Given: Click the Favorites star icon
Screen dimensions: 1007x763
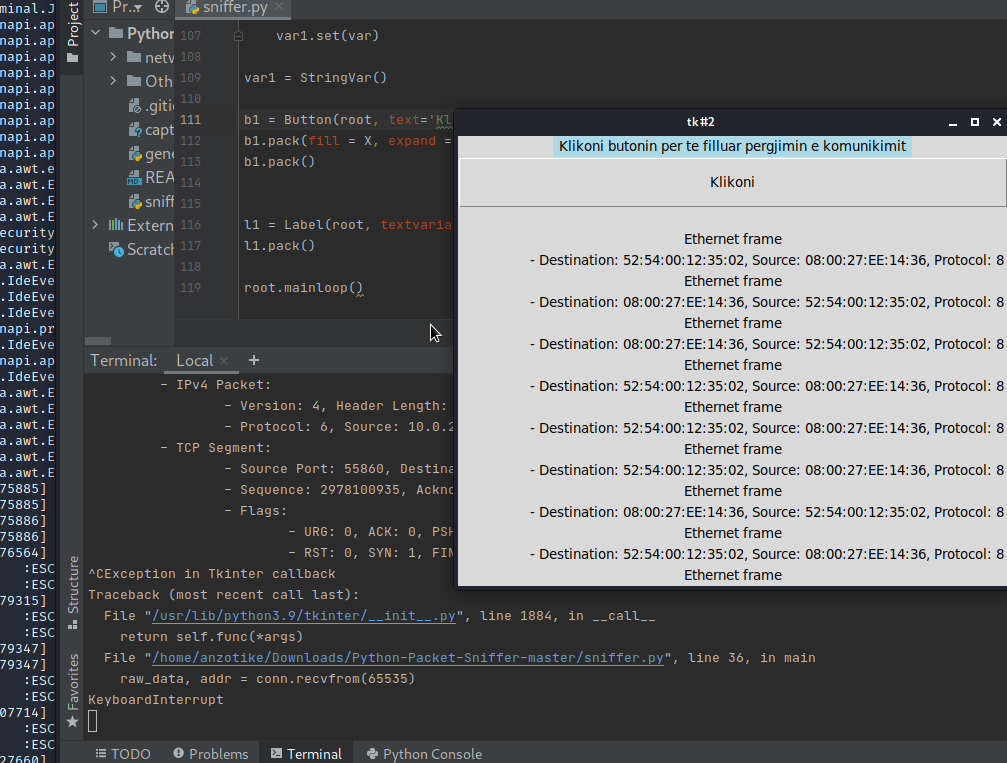Looking at the screenshot, I should point(73,722).
